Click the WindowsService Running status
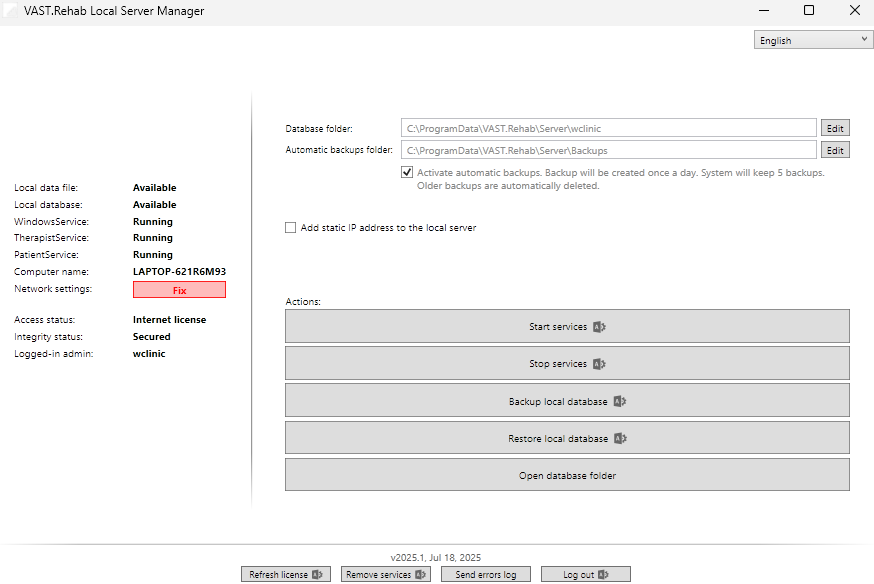This screenshot has height=584, width=874. point(153,221)
